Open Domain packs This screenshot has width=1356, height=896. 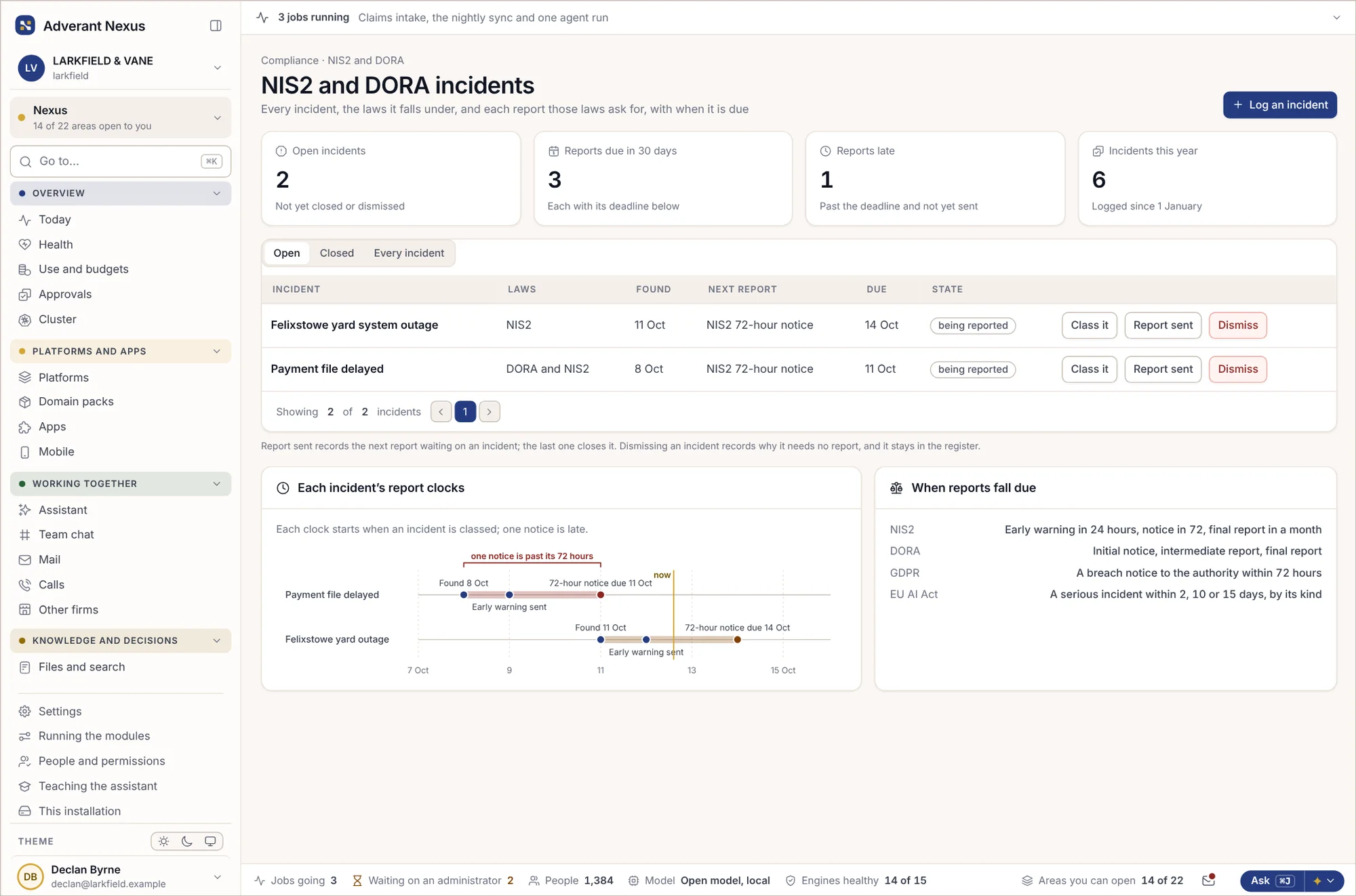[121, 402]
